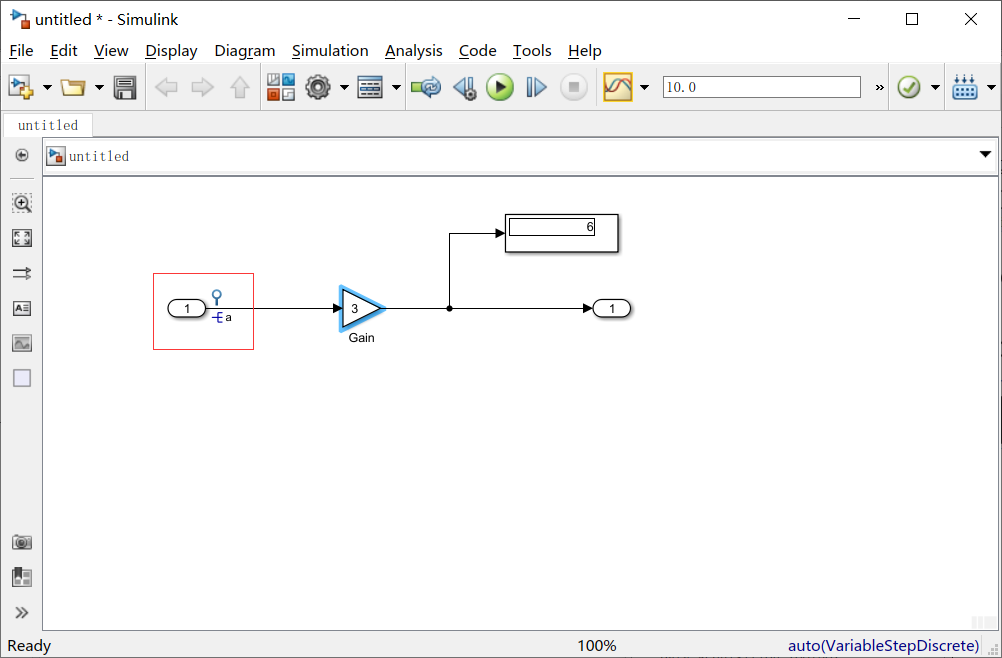Open Model Configuration Parameters gear icon
Screen dimensions: 1002x658
[317, 87]
